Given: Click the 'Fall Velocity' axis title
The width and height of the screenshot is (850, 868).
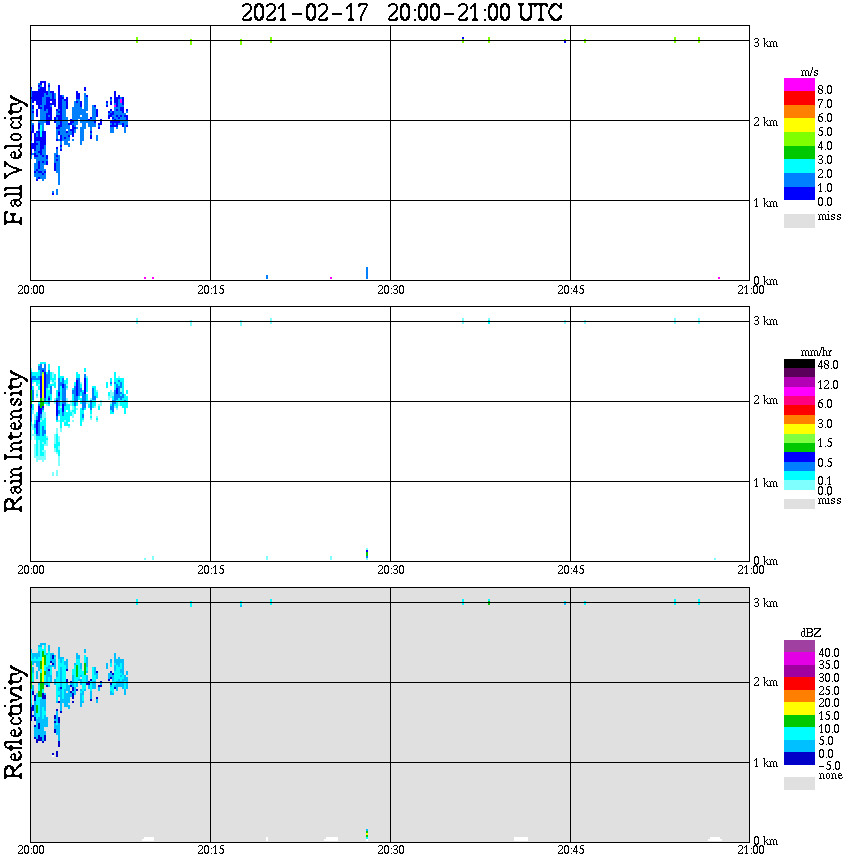Looking at the screenshot, I should tap(14, 159).
